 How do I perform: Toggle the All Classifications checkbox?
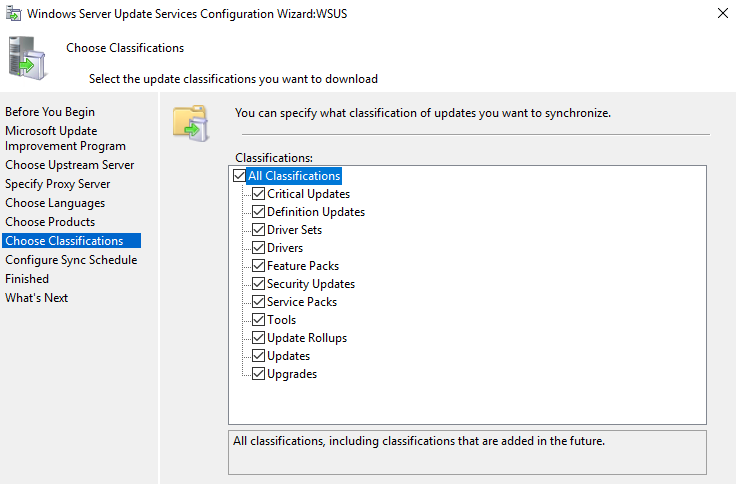(238, 176)
